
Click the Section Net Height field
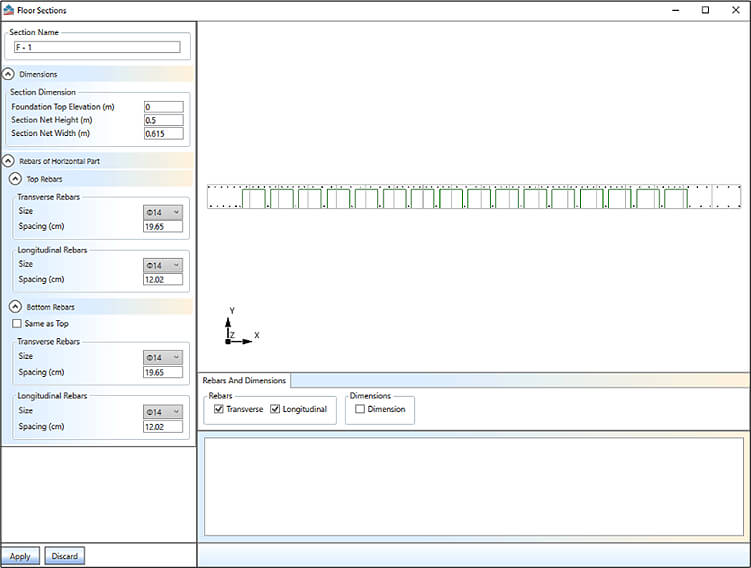pyautogui.click(x=163, y=120)
